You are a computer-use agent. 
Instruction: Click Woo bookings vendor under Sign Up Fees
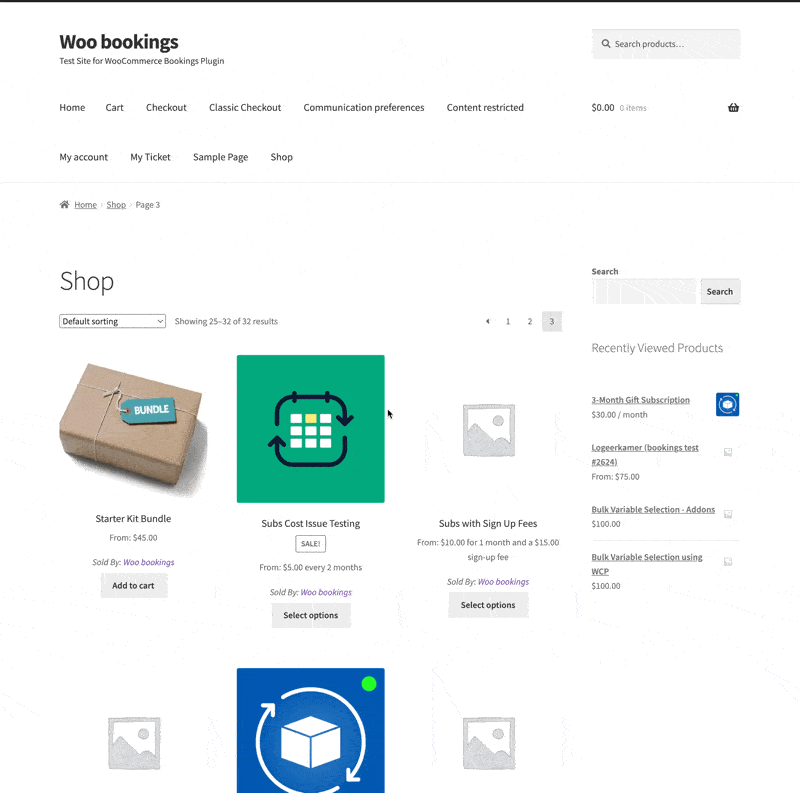click(504, 582)
